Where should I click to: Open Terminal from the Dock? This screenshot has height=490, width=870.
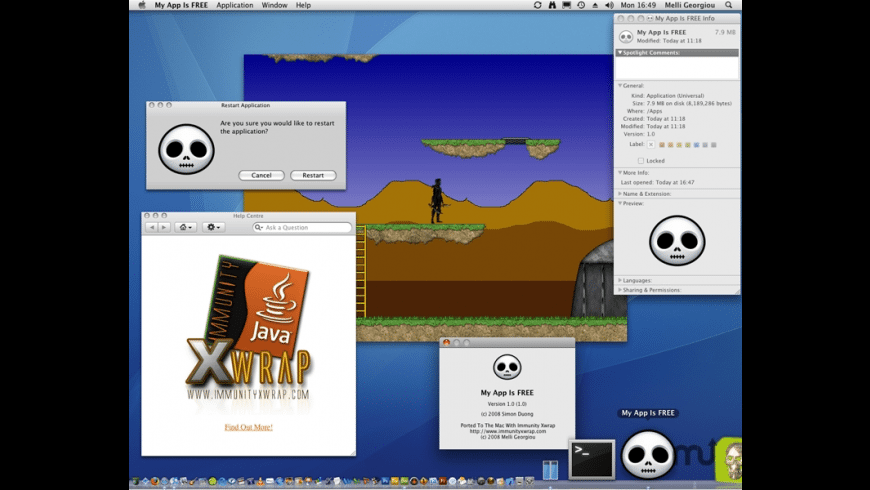[592, 459]
